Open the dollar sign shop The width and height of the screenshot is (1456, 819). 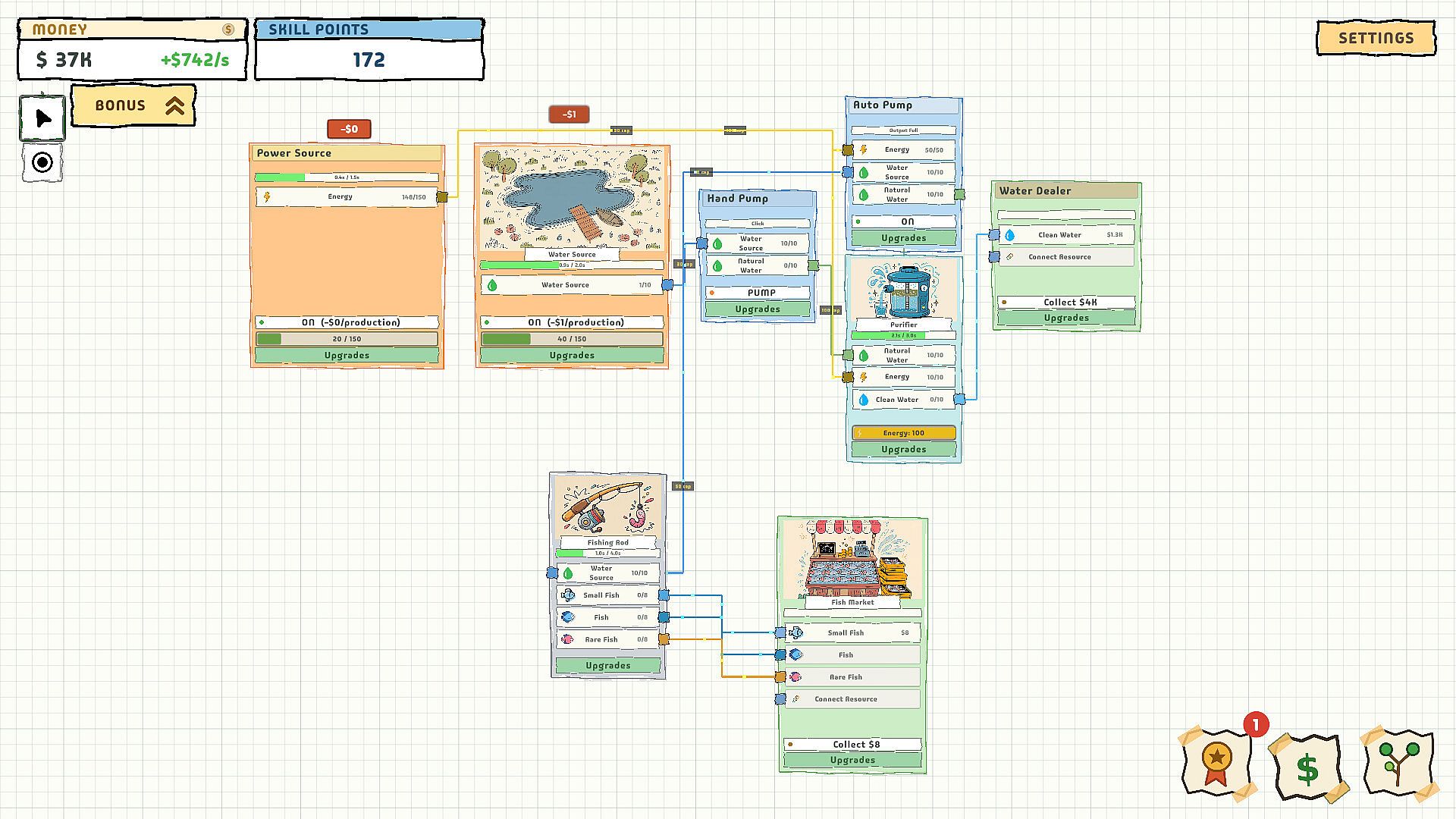(1307, 767)
